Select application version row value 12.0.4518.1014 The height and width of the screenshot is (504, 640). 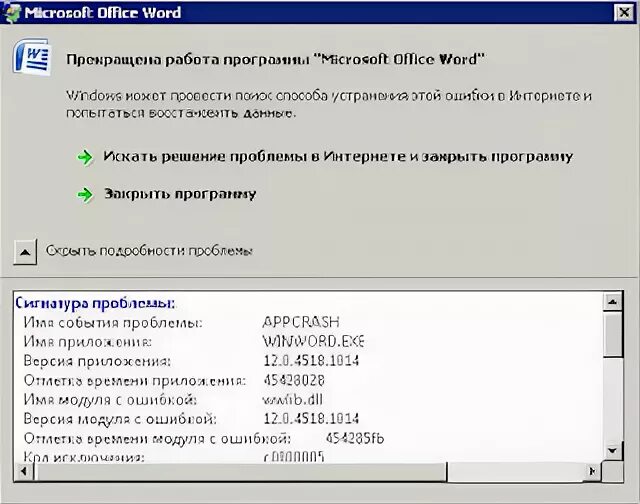311,361
